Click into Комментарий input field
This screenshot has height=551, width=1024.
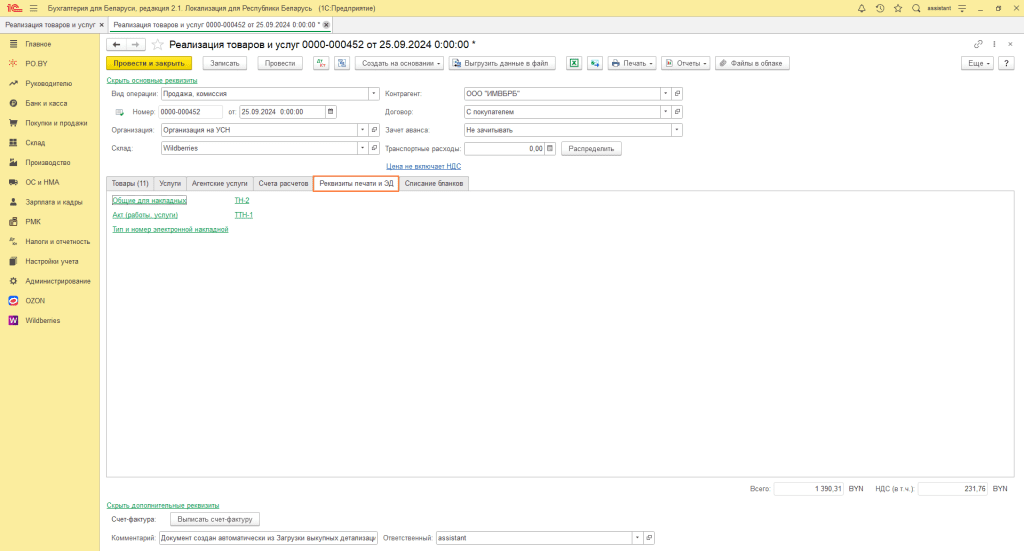click(268, 538)
